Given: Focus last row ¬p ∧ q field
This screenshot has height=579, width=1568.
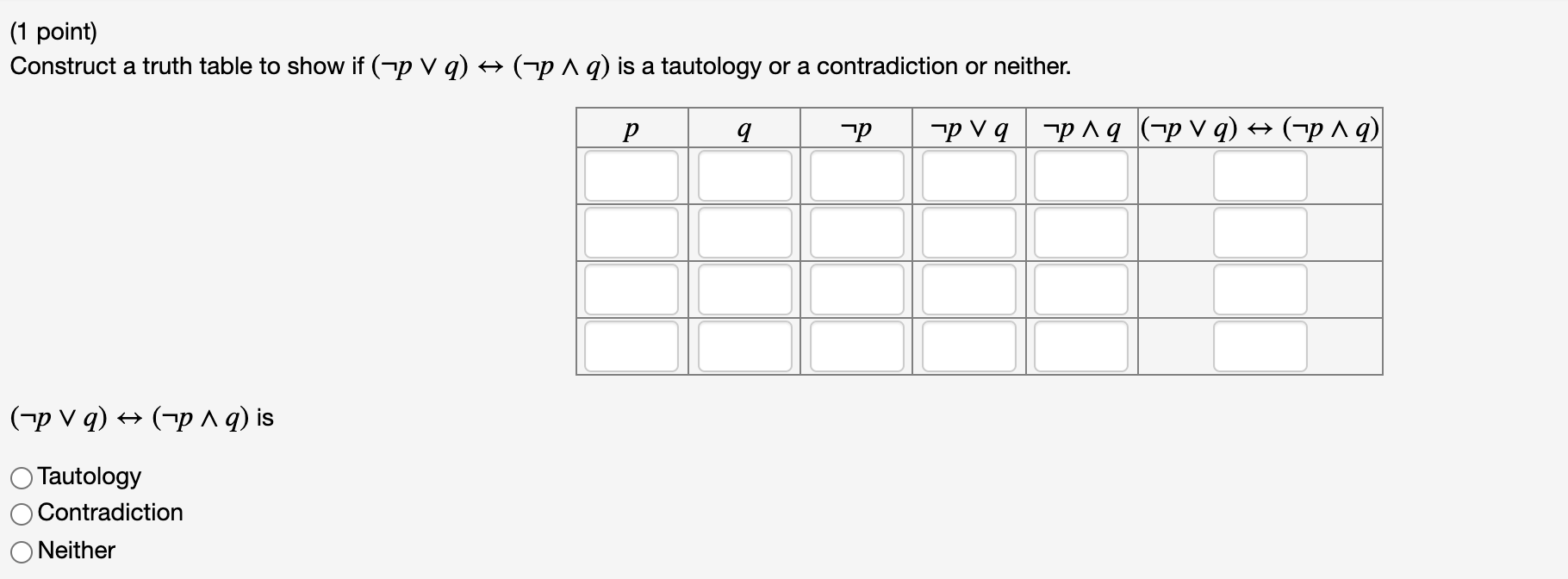Looking at the screenshot, I should 1081,346.
